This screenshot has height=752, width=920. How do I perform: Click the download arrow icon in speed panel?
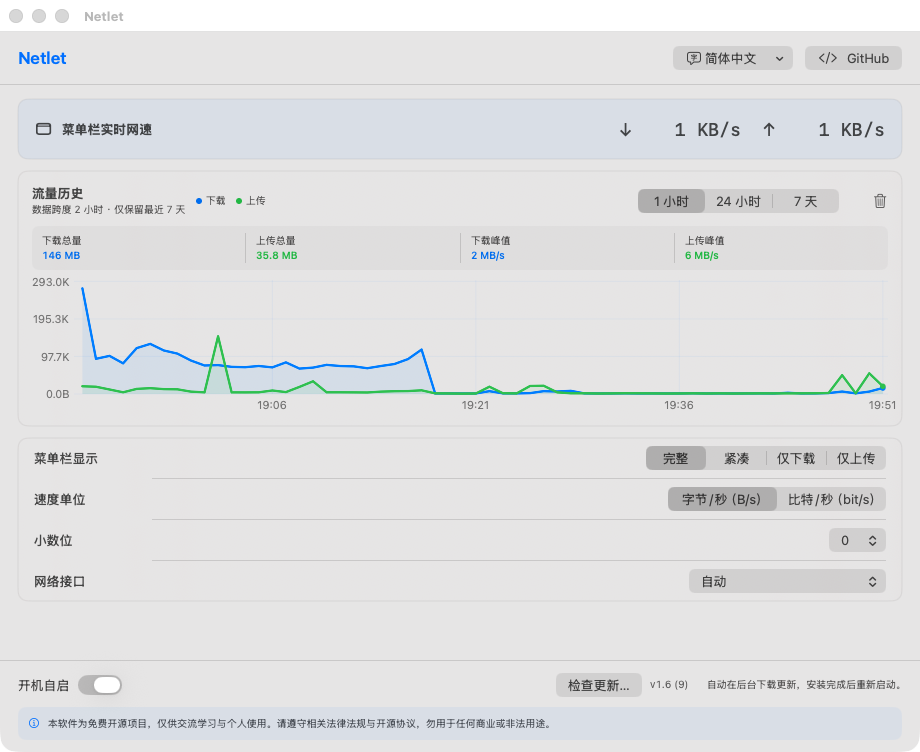(625, 130)
